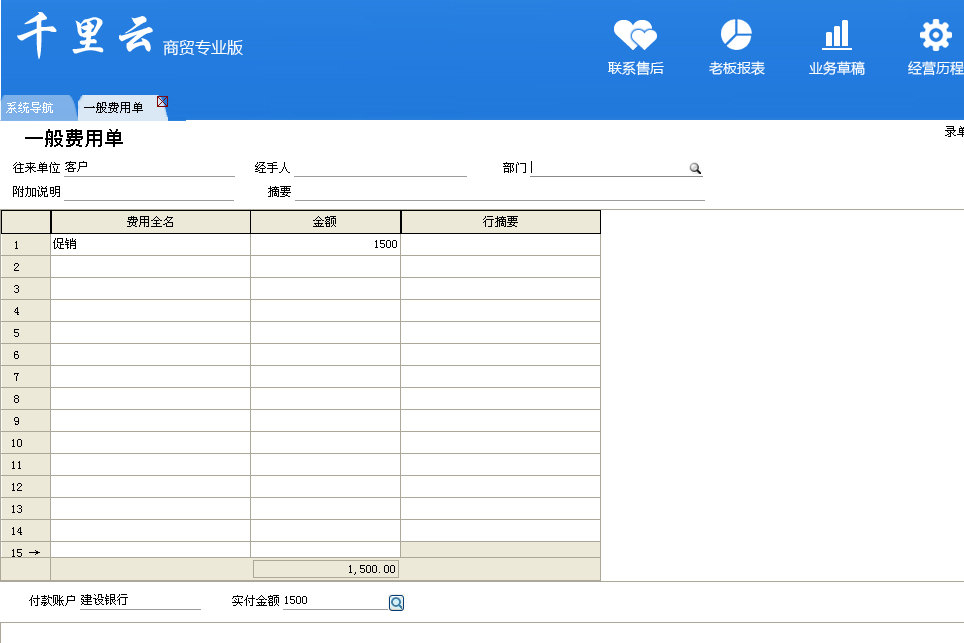This screenshot has height=643, width=964.
Task: Select the 一般费用单 tab
Action: click(113, 108)
